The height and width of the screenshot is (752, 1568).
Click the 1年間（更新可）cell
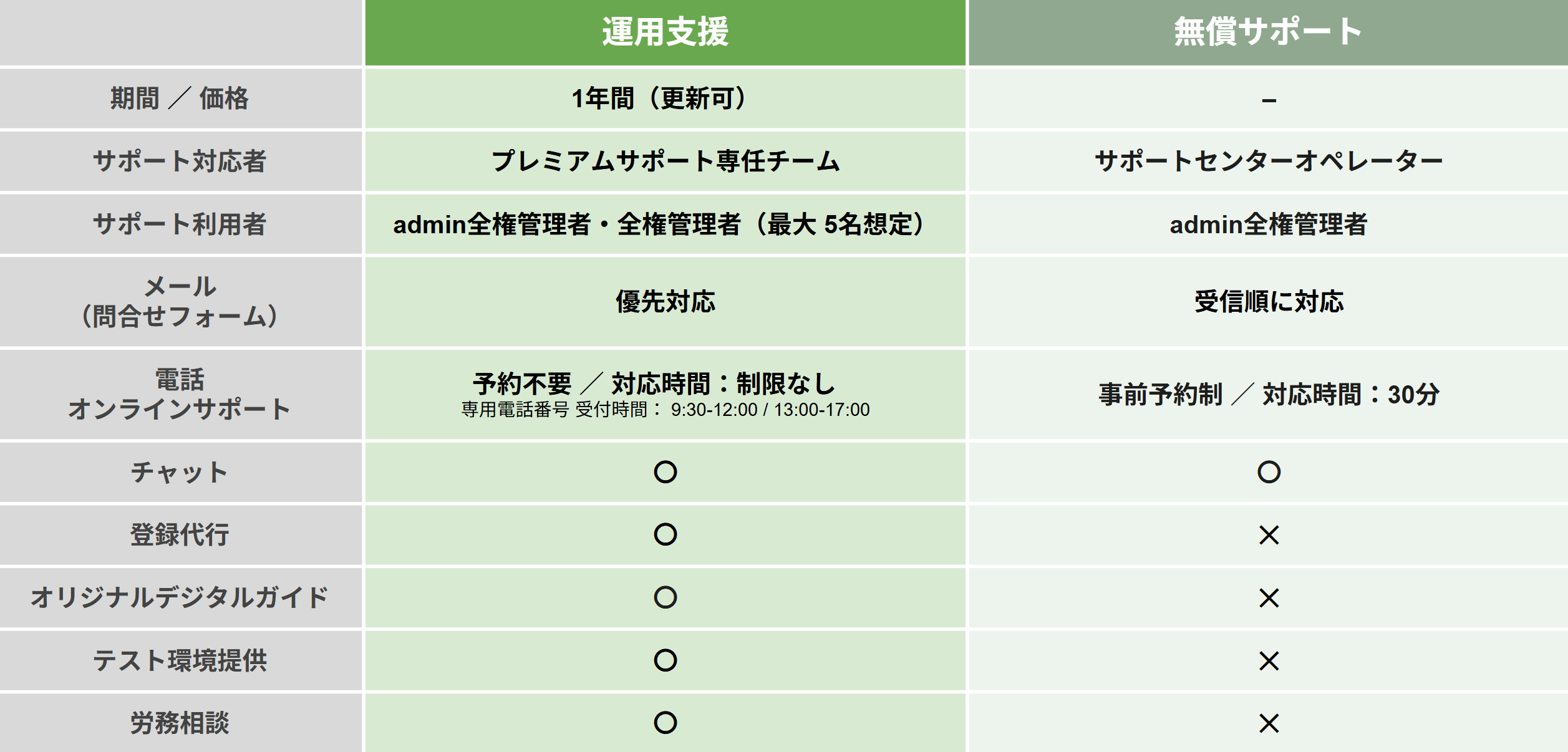(x=665, y=99)
